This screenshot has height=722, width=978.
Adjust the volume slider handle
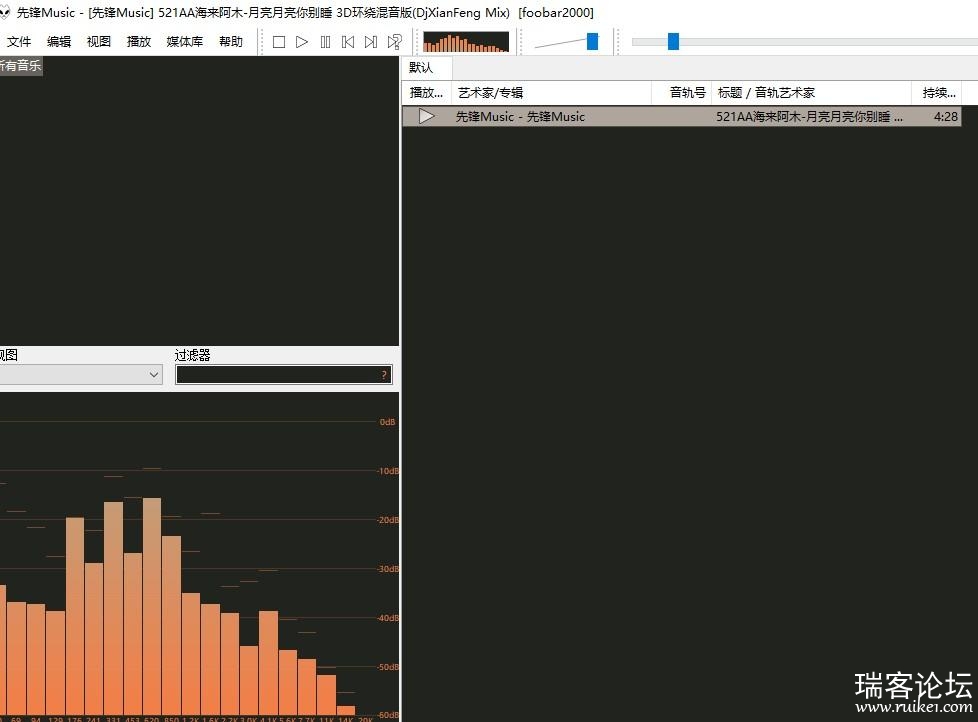(593, 42)
